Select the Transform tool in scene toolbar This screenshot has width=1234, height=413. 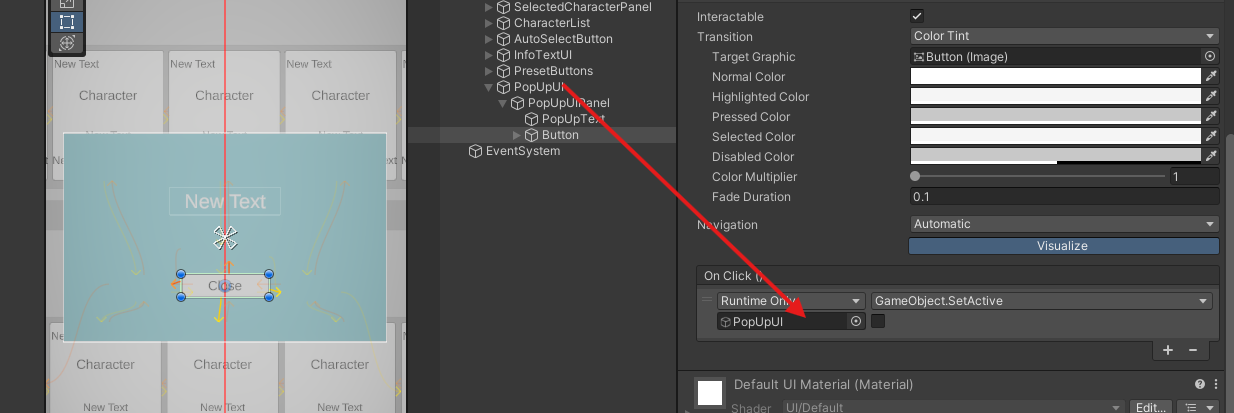pyautogui.click(x=67, y=43)
